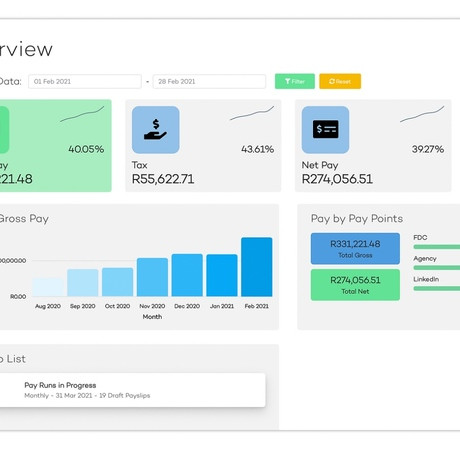Image resolution: width=460 pixels, height=460 pixels.
Task: Click the FDC pay point progress bar
Action: [437, 247]
